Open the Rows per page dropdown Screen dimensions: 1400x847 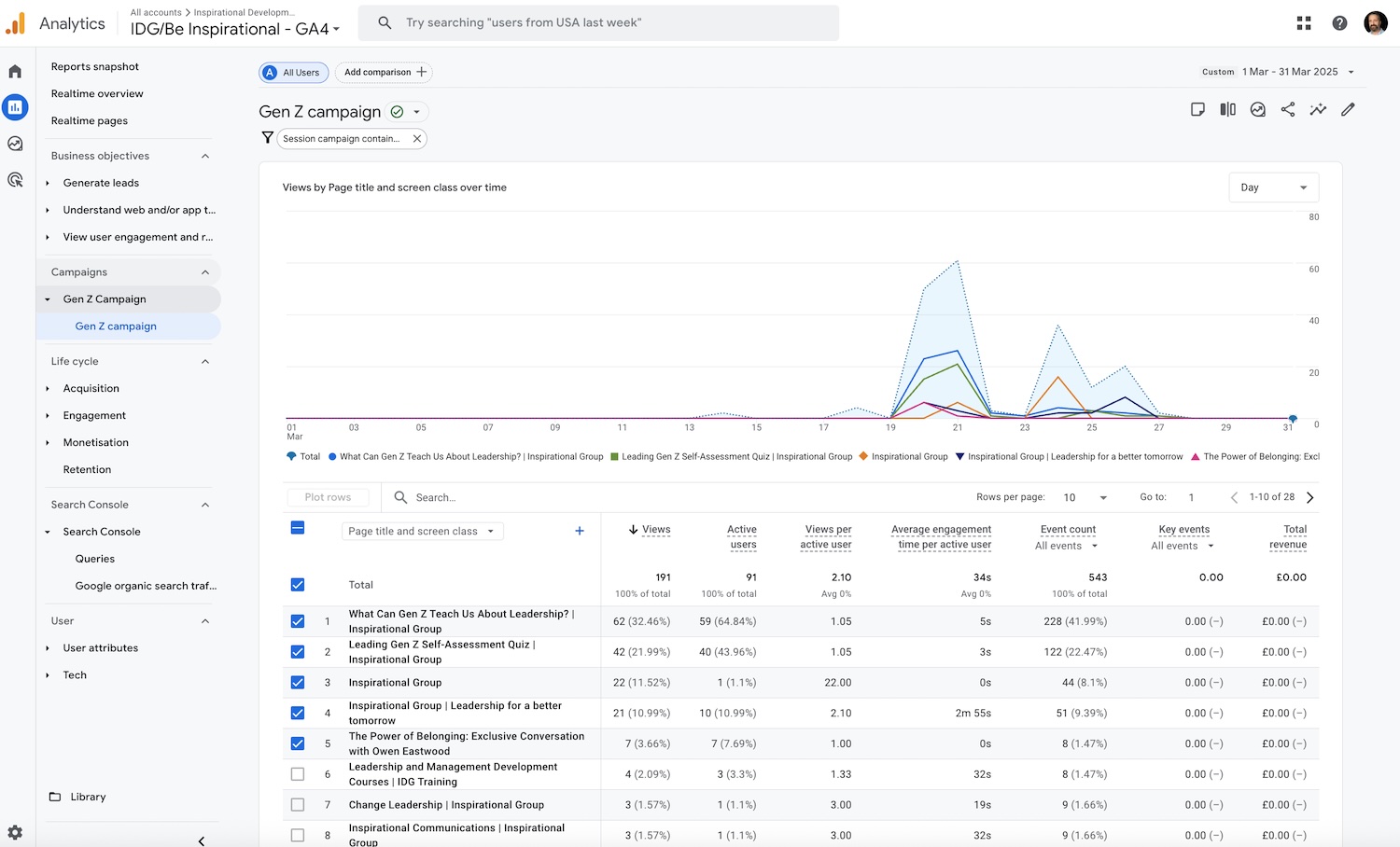point(1085,497)
